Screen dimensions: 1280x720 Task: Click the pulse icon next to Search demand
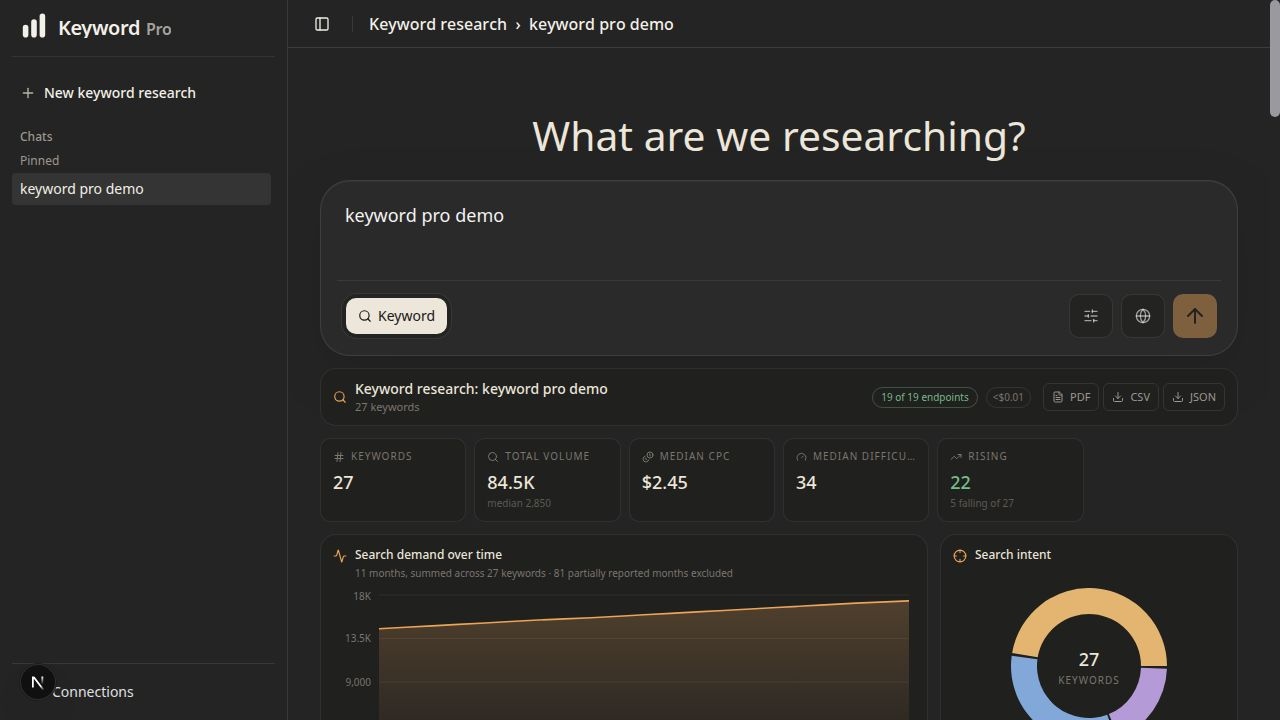pyautogui.click(x=340, y=555)
